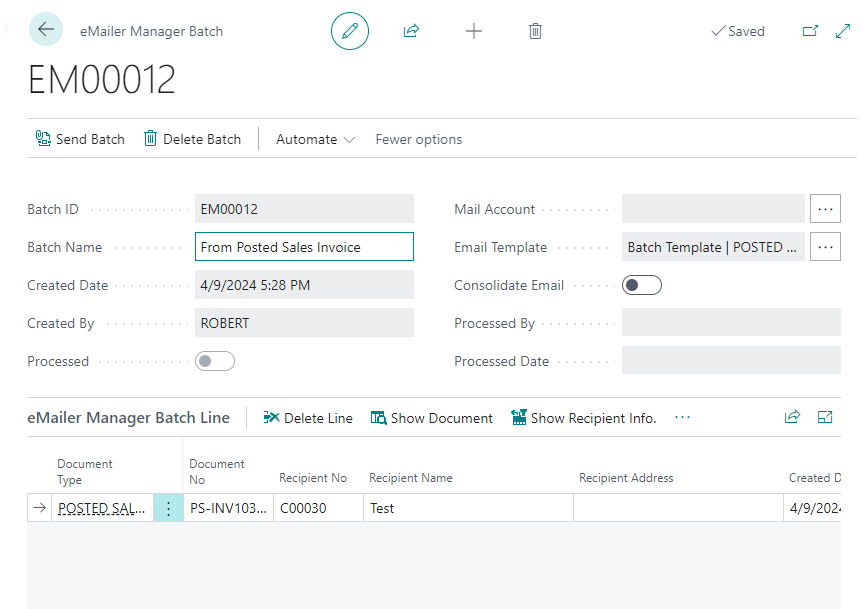Click the back arrow button
862x609 pixels.
(x=46, y=30)
